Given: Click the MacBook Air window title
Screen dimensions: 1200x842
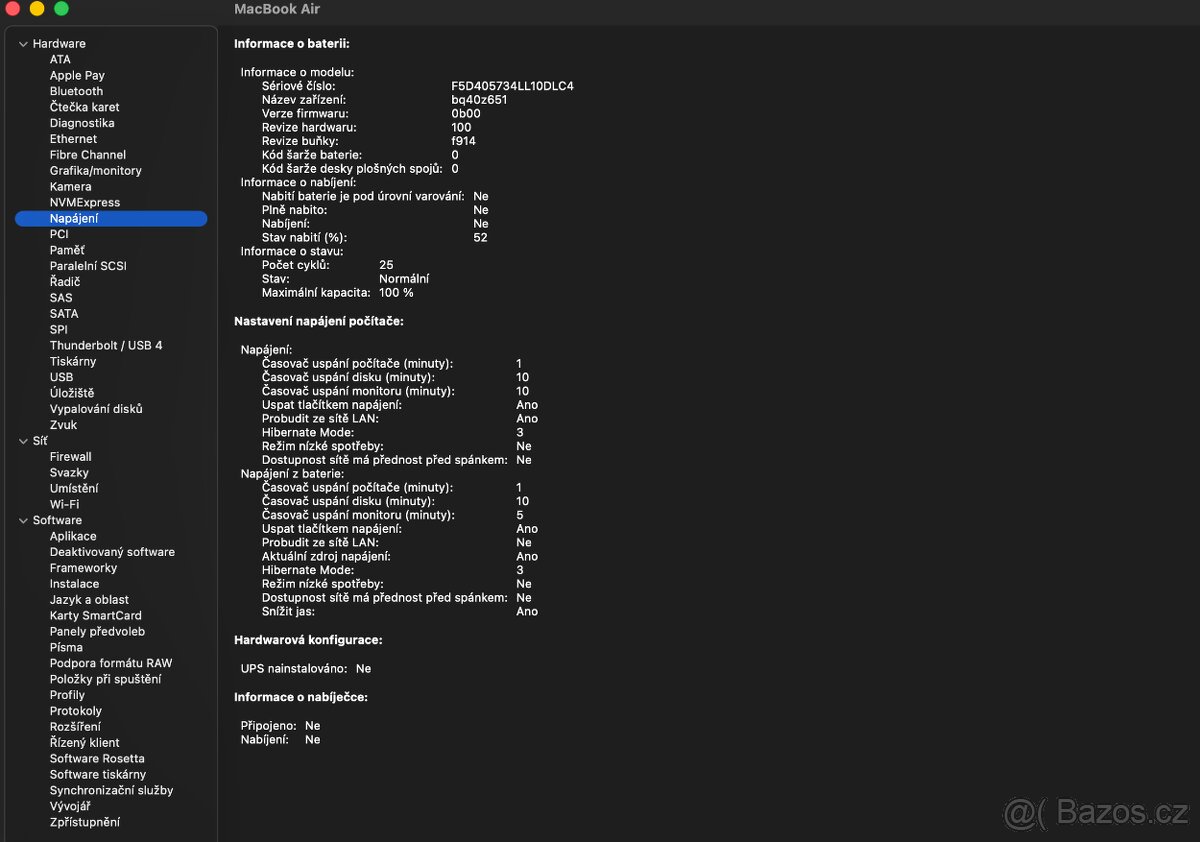Looking at the screenshot, I should pyautogui.click(x=277, y=9).
